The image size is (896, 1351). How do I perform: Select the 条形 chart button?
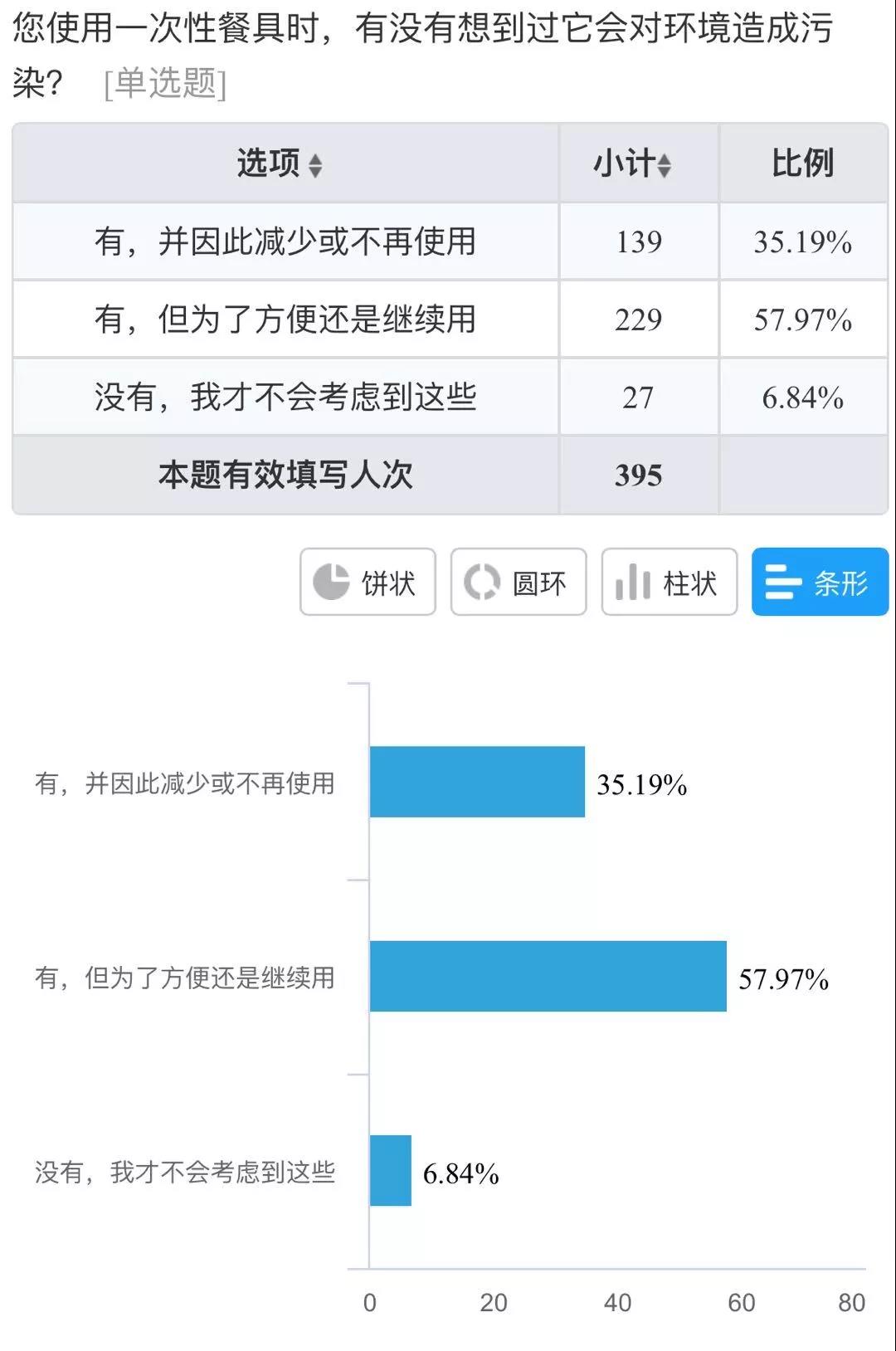click(x=820, y=582)
